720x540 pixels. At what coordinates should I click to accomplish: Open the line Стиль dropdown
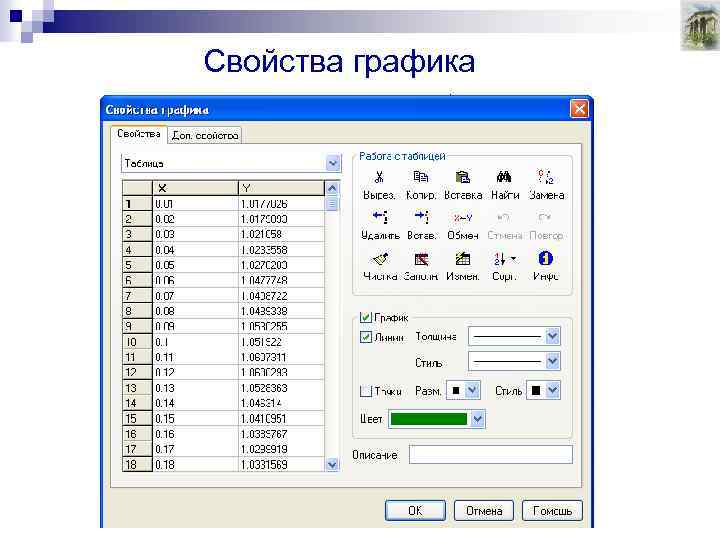tap(552, 361)
